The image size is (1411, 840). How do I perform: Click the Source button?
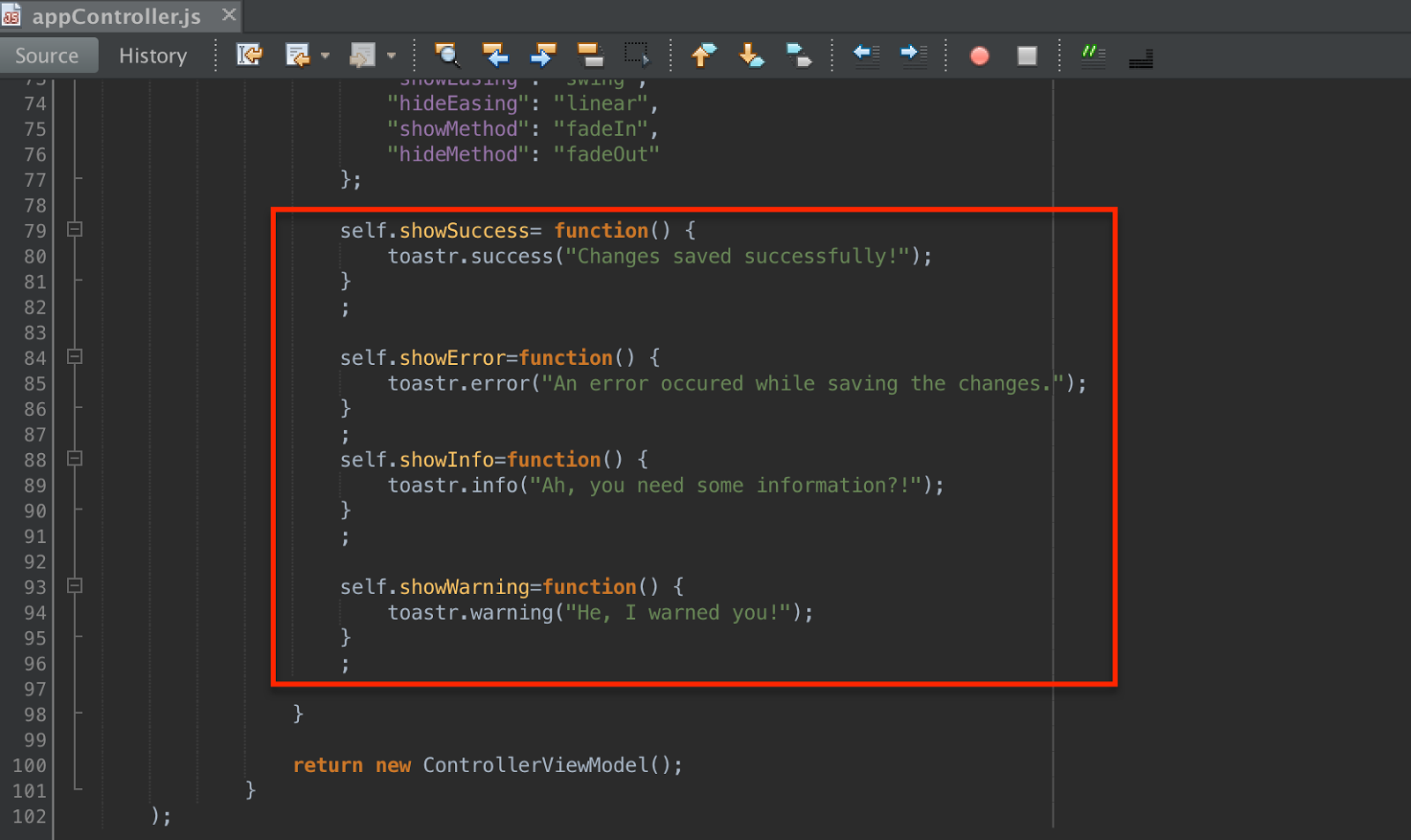49,55
